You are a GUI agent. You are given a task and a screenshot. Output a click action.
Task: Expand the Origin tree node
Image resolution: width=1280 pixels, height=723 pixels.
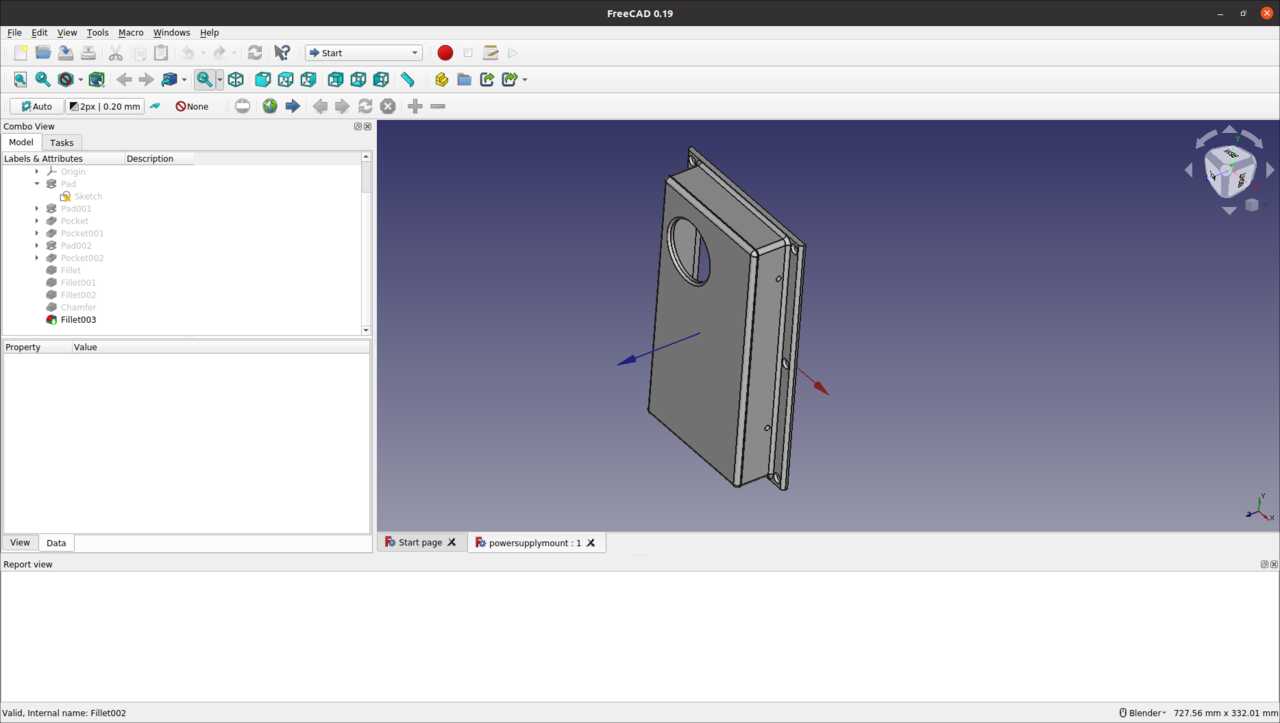(x=38, y=172)
